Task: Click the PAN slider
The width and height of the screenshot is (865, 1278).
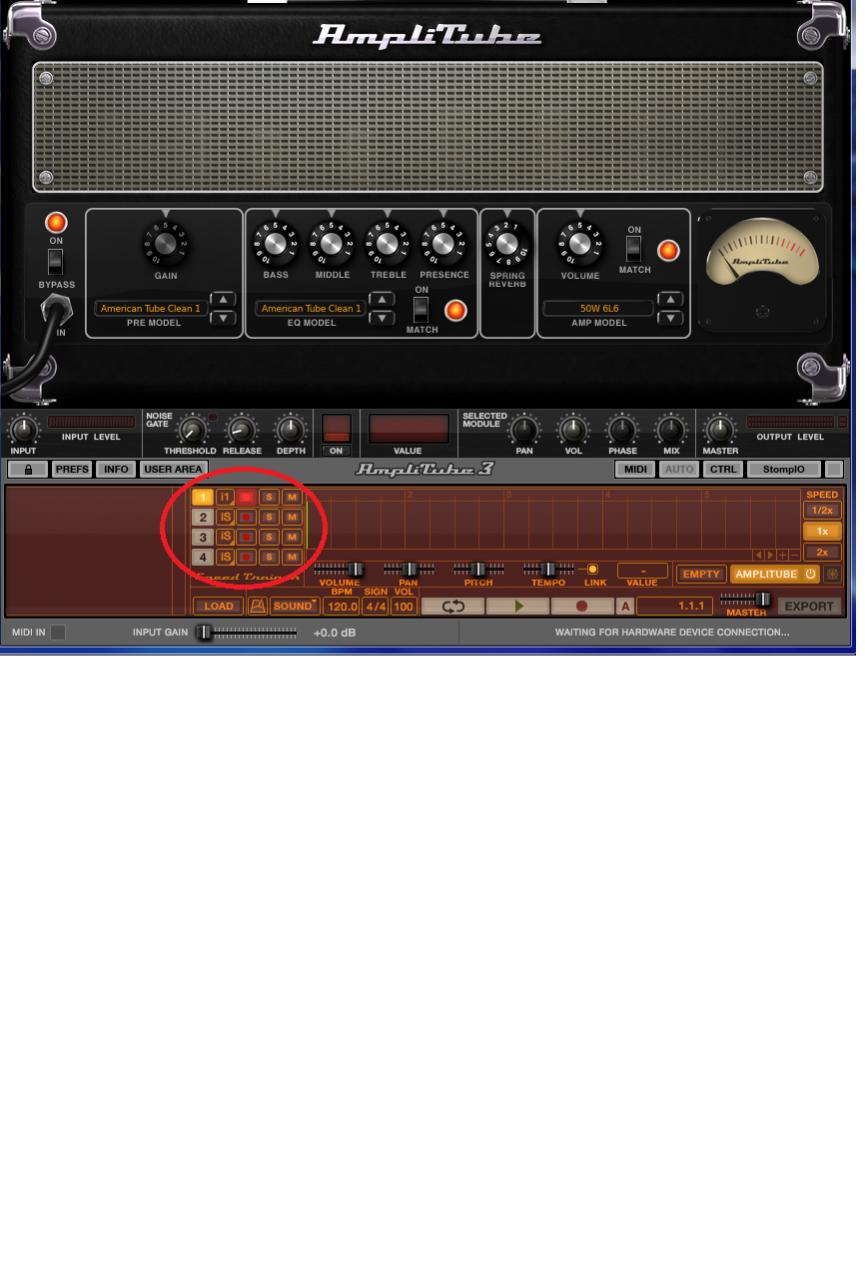Action: [x=409, y=569]
